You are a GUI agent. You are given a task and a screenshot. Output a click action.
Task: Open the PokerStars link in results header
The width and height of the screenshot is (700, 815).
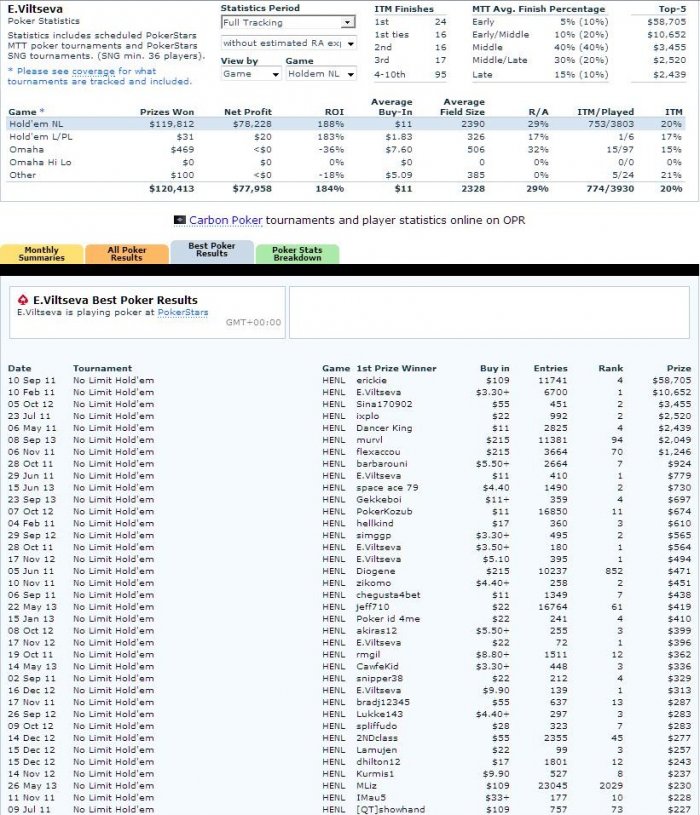(x=183, y=312)
